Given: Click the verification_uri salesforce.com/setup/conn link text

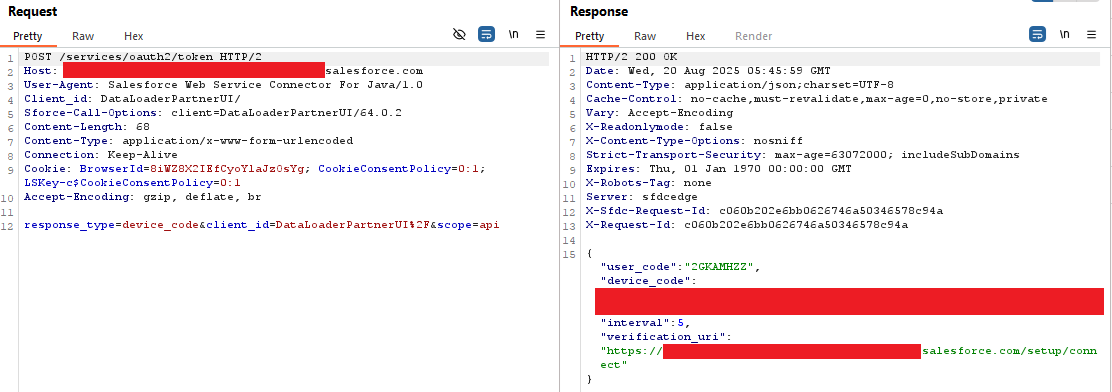Looking at the screenshot, I should click(x=1010, y=351).
